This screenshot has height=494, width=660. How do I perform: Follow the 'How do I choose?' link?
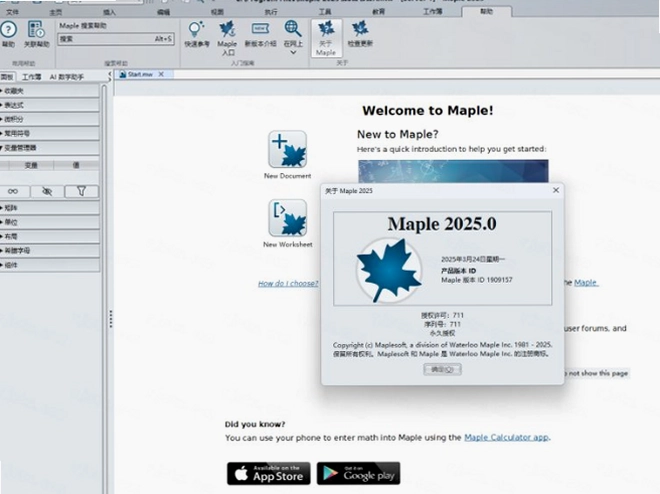288,283
